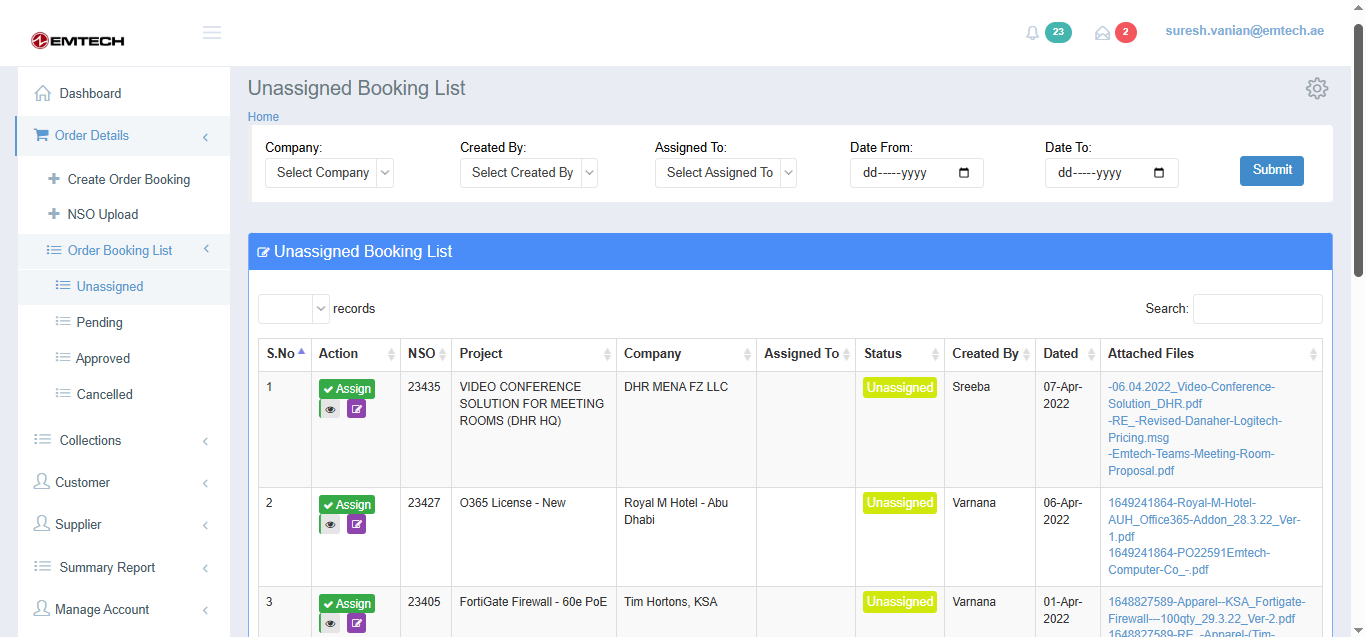Open the records per page dropdown
Viewport: 1366px width, 637px height.
coord(294,309)
